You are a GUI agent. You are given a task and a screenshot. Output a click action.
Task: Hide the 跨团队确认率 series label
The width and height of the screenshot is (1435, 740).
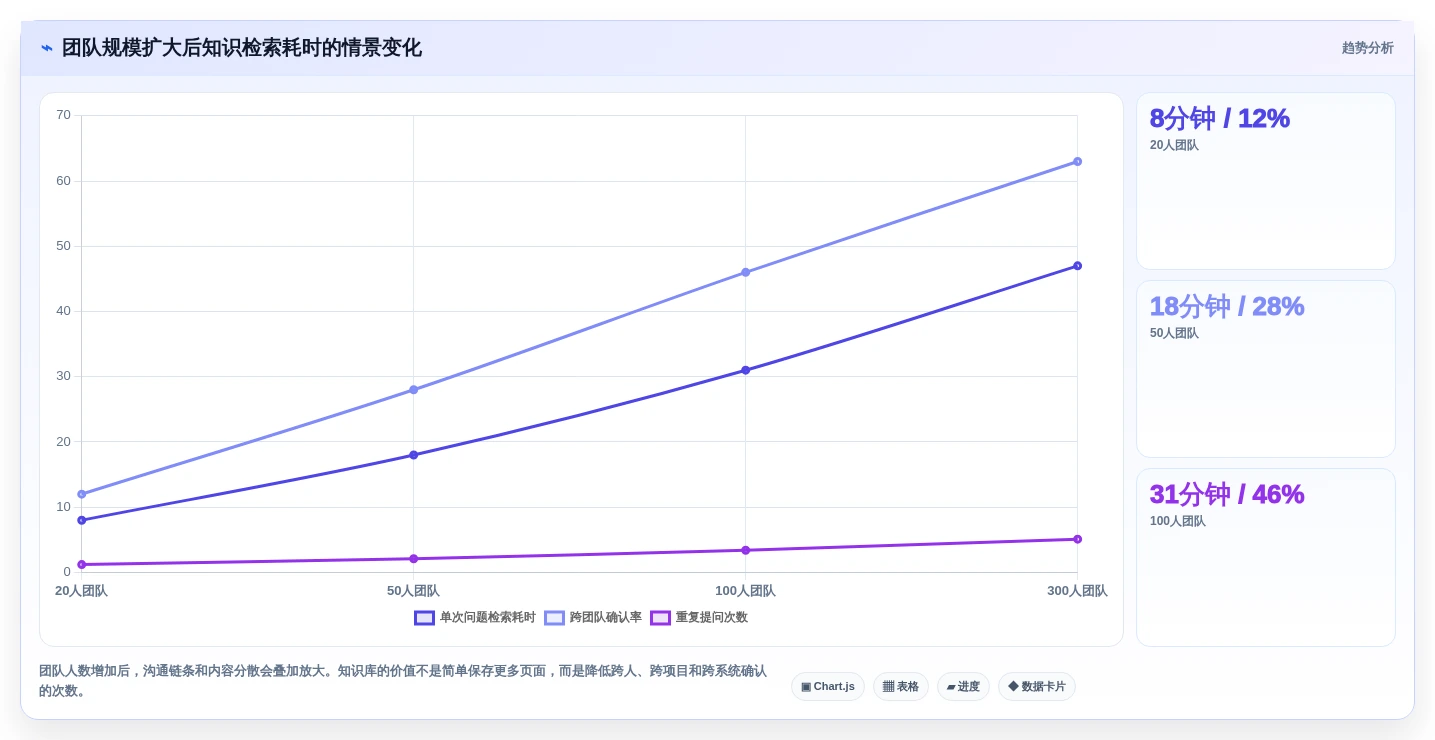[x=606, y=618]
